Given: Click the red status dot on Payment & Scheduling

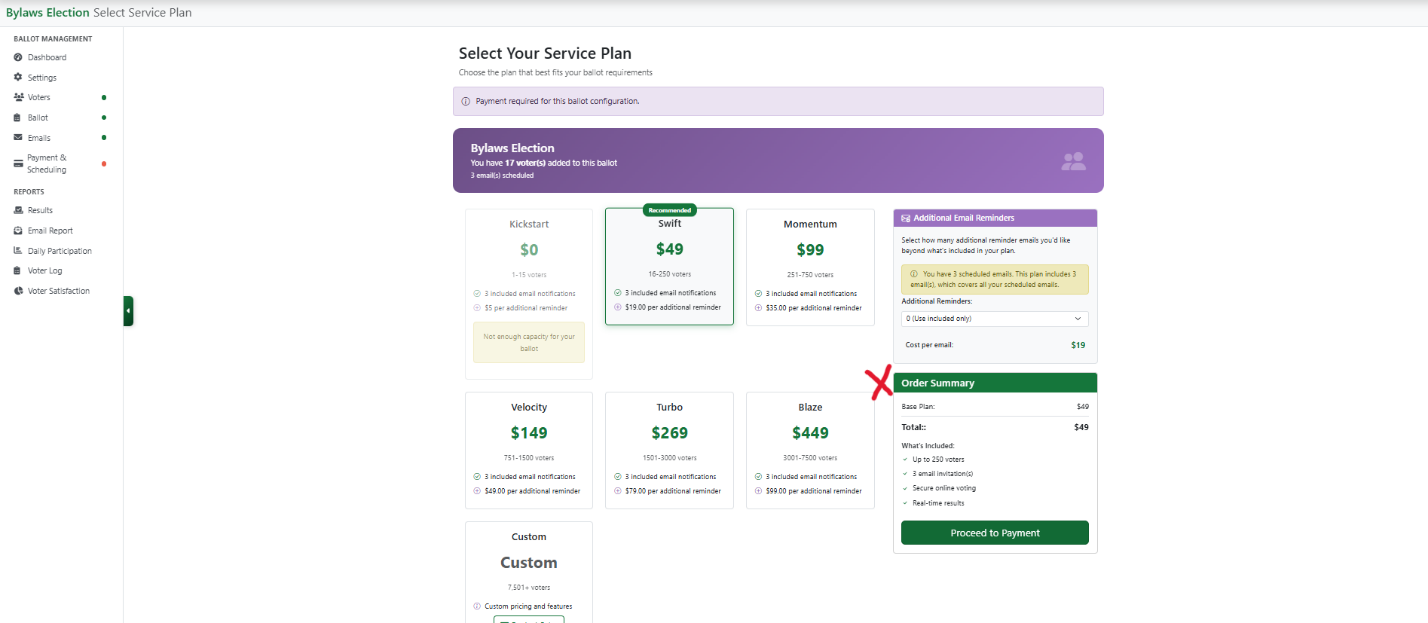Looking at the screenshot, I should click(104, 163).
